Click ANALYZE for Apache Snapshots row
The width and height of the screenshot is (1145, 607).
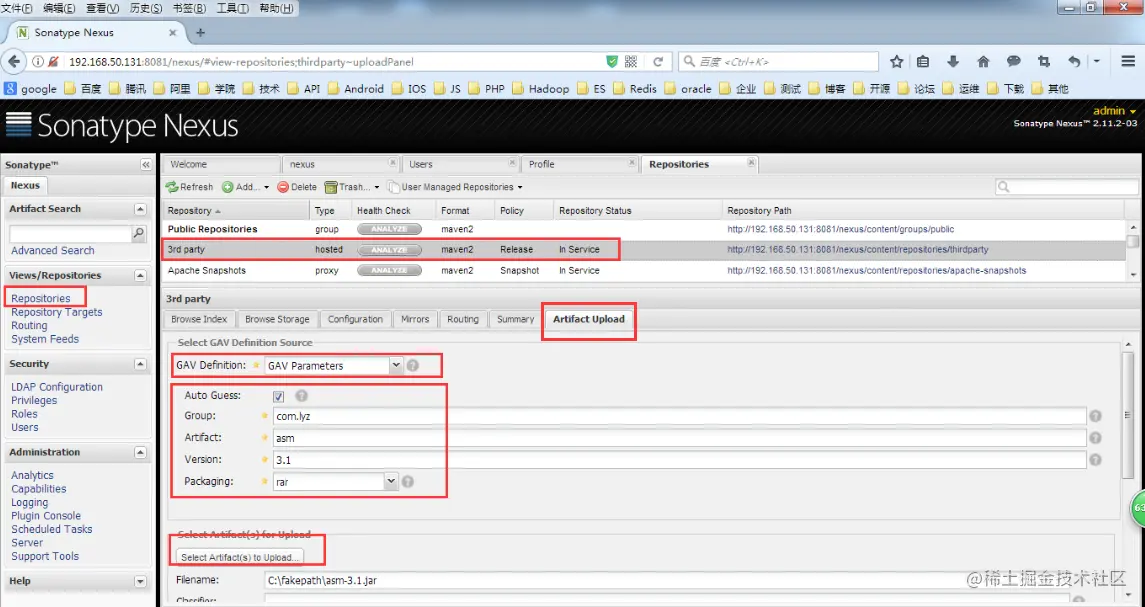(389, 270)
